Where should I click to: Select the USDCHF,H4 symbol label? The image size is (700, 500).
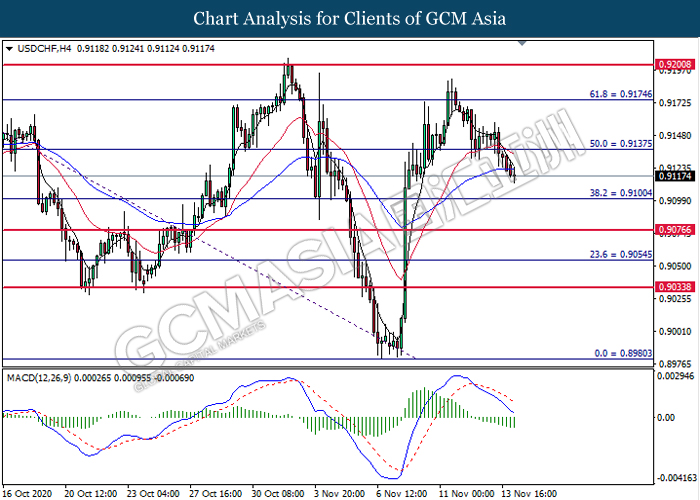[x=44, y=48]
